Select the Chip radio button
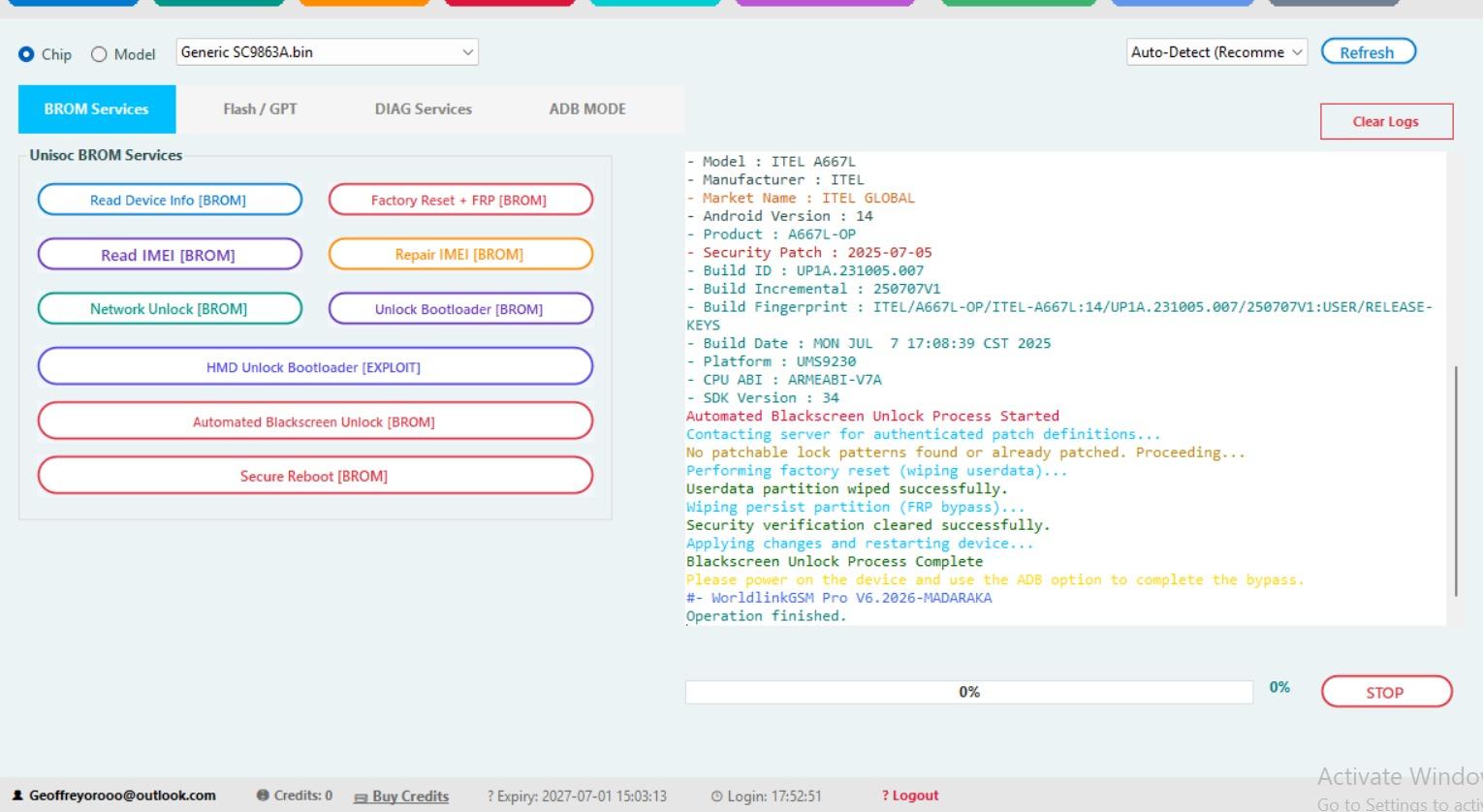1483x812 pixels. 26,54
